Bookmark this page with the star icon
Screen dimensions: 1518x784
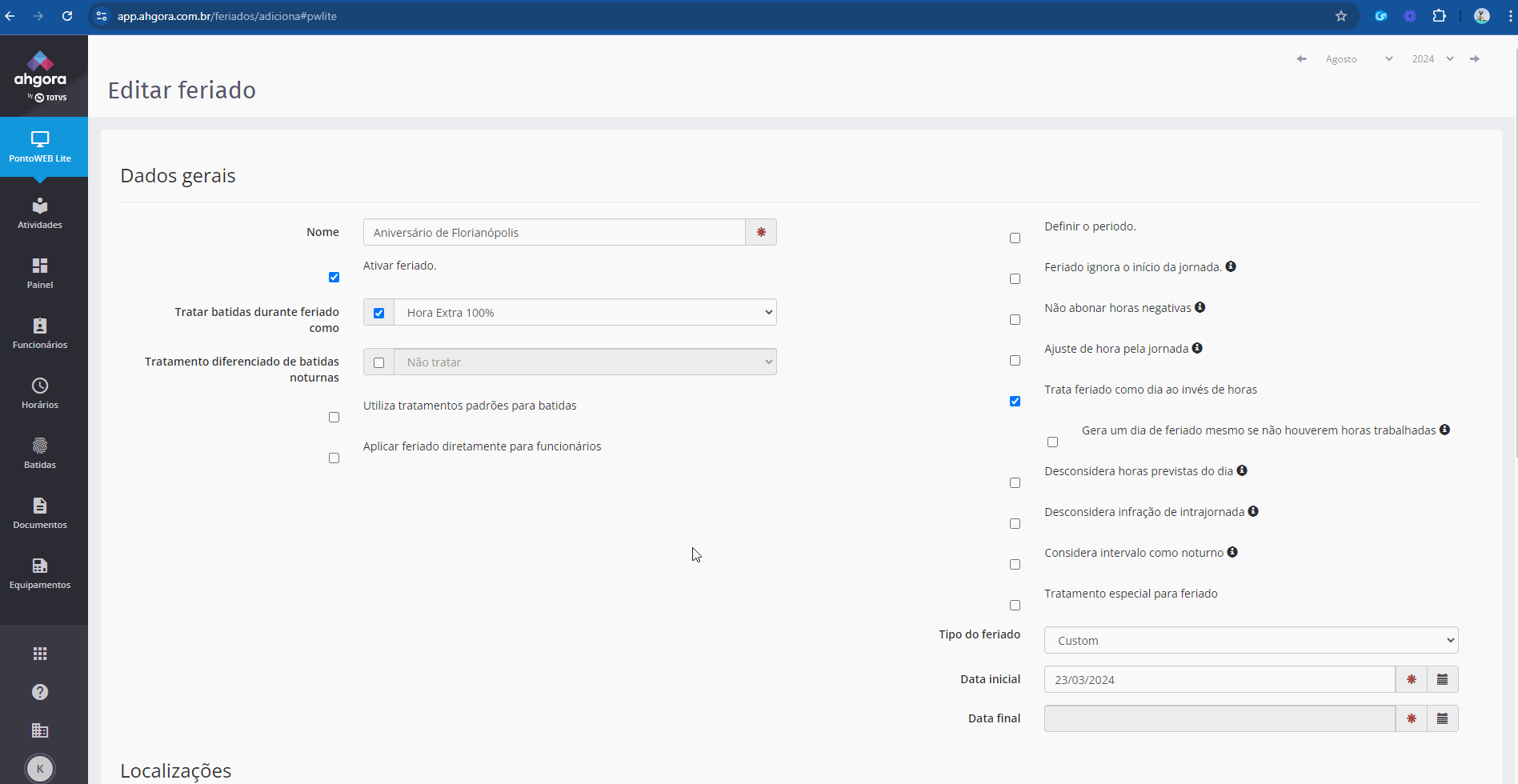(x=1341, y=16)
